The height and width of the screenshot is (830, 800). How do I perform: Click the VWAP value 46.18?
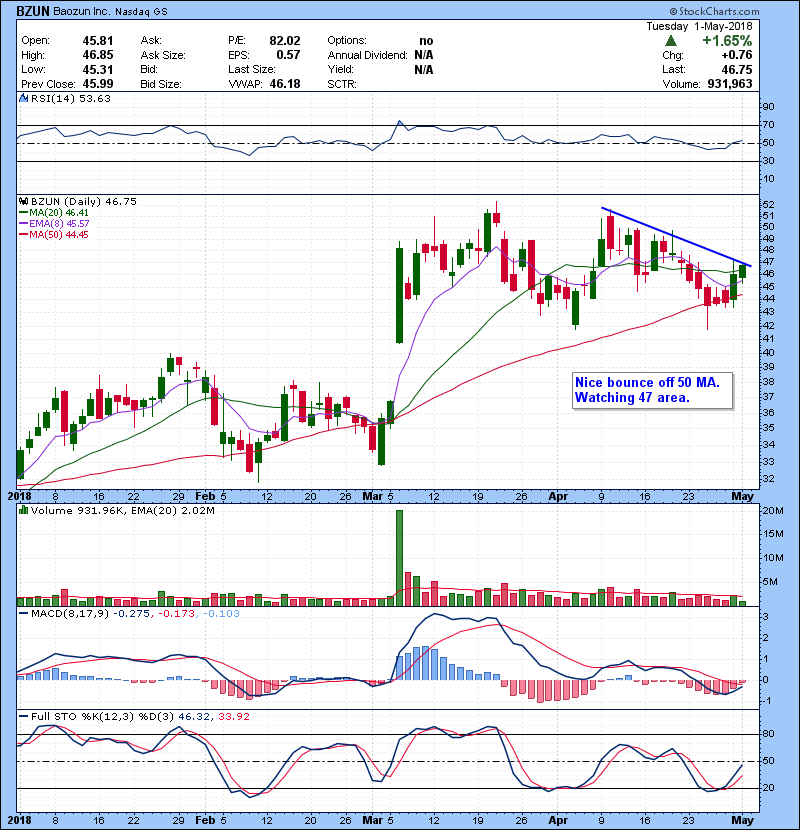click(x=285, y=84)
